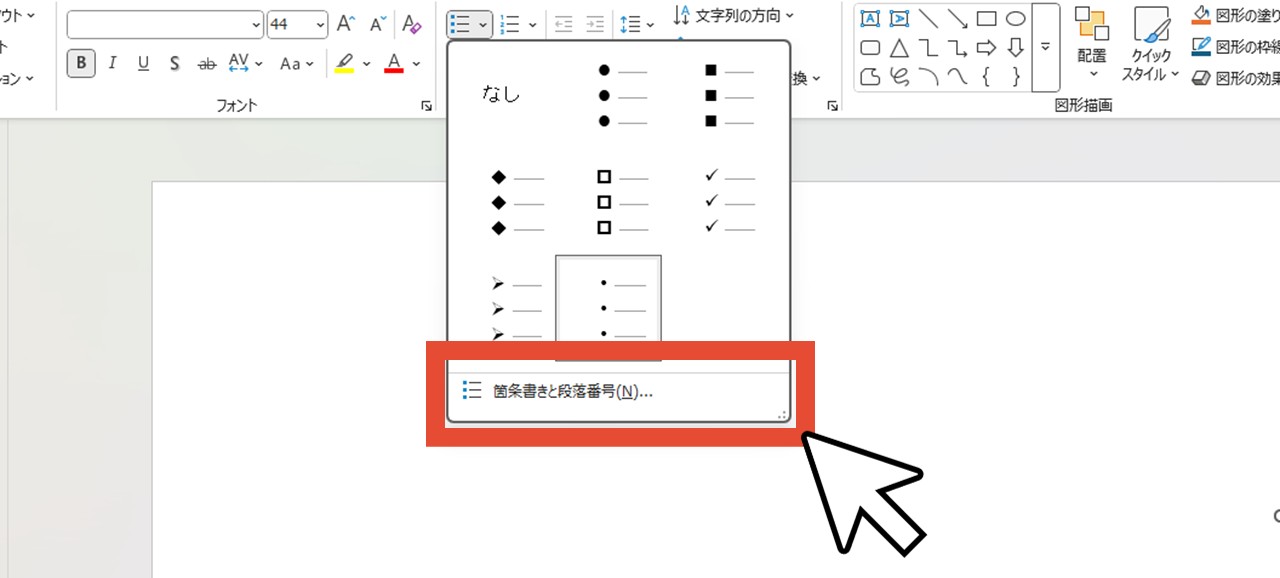Clear all formatting eraser icon
This screenshot has height=578, width=1280.
coord(410,24)
